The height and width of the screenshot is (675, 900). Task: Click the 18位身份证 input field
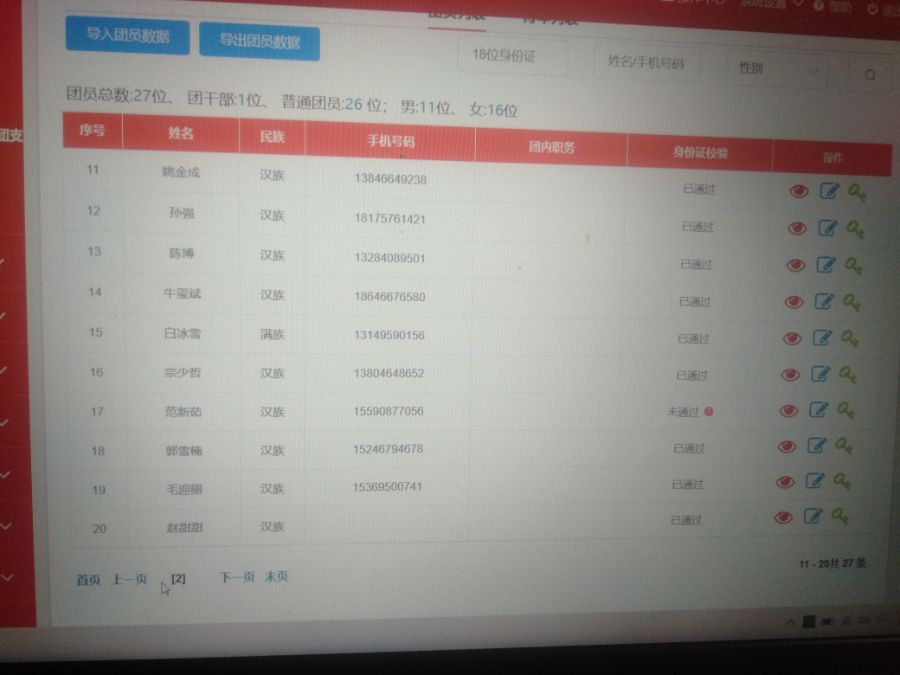513,57
